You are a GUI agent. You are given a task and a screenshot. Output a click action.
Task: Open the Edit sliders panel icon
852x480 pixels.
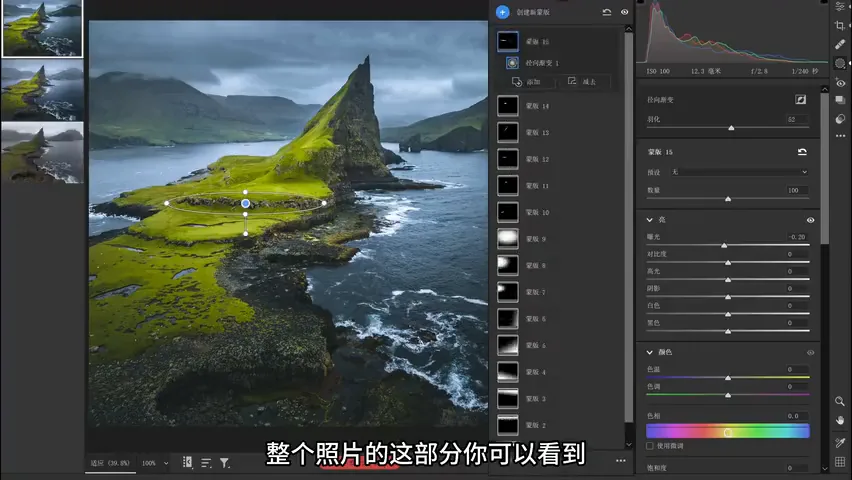840,7
